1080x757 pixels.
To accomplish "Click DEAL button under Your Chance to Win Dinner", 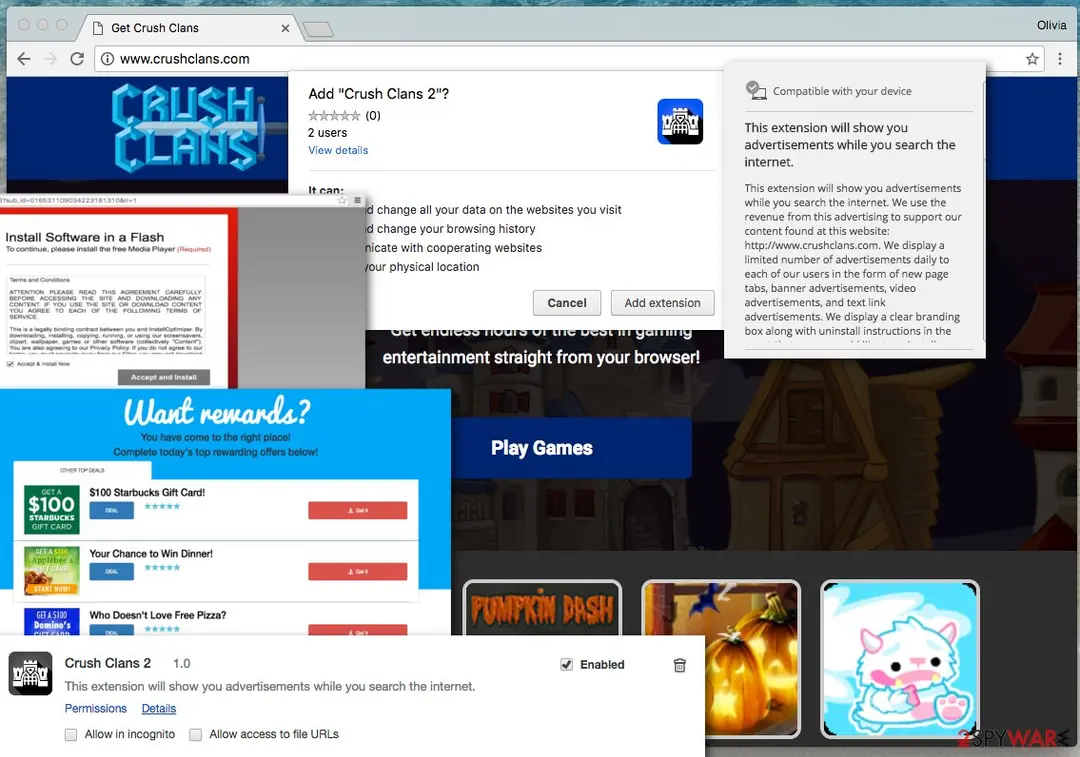I will [x=112, y=572].
